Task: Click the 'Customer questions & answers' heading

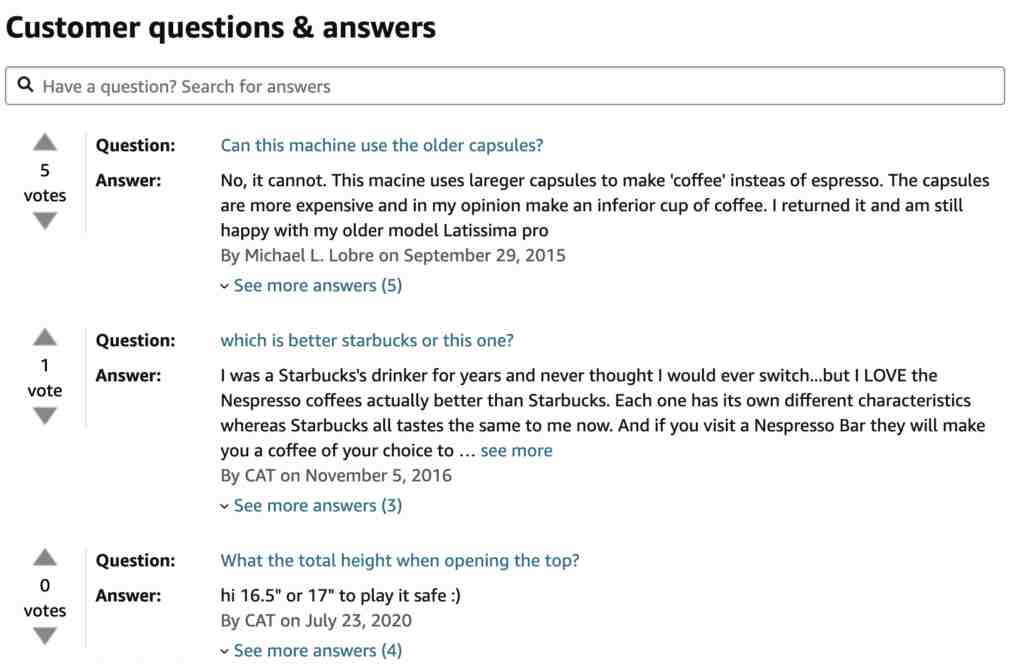Action: (221, 27)
